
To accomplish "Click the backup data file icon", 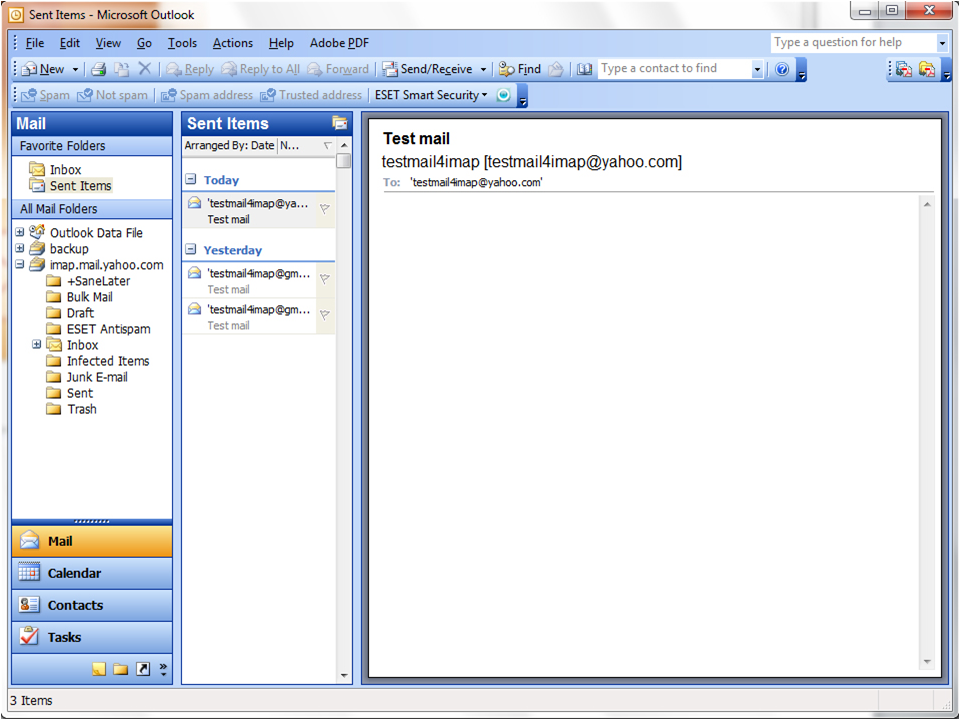I will [37, 249].
